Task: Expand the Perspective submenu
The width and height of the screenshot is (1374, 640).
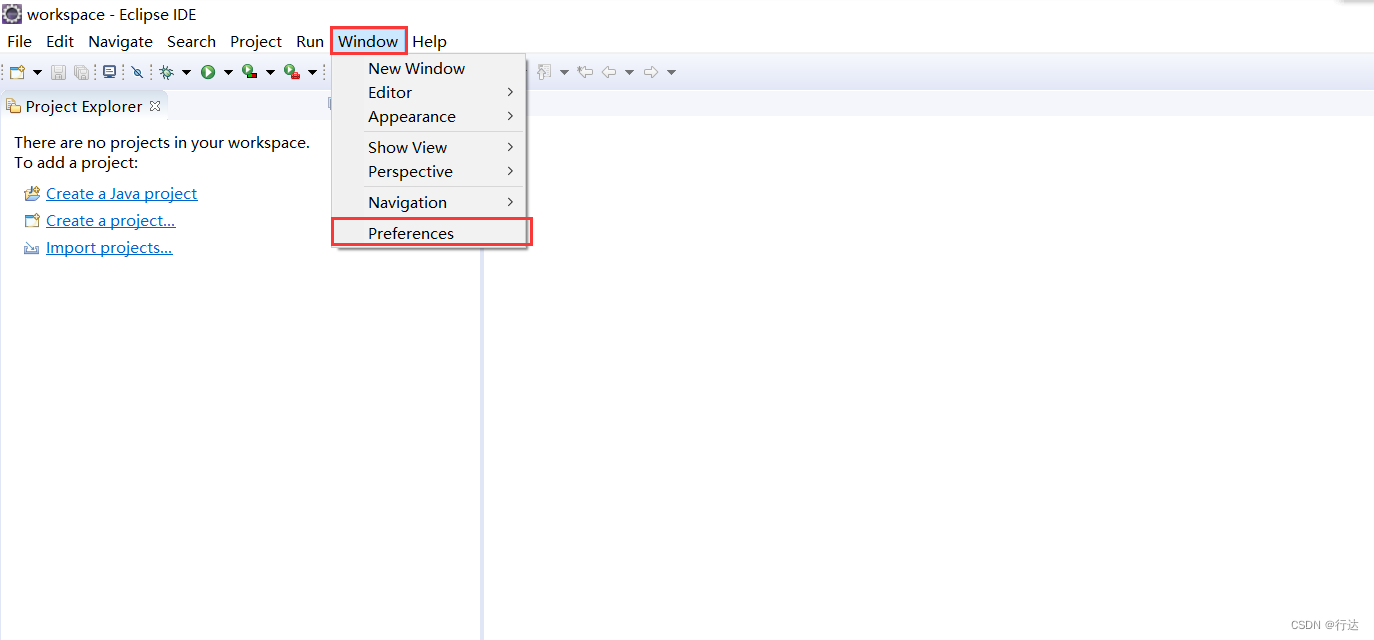Action: [x=429, y=171]
